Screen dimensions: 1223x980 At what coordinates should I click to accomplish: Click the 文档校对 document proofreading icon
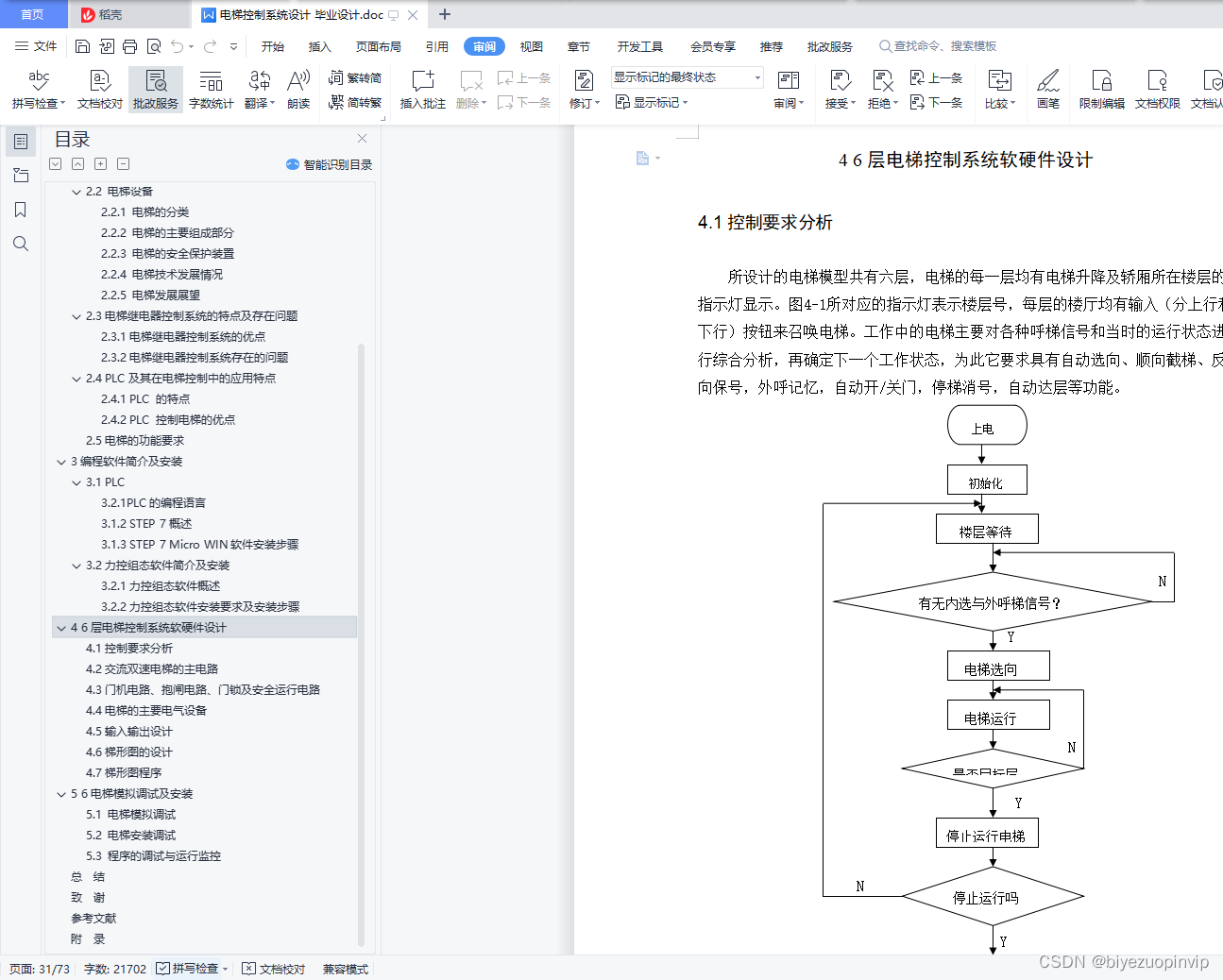tap(100, 90)
